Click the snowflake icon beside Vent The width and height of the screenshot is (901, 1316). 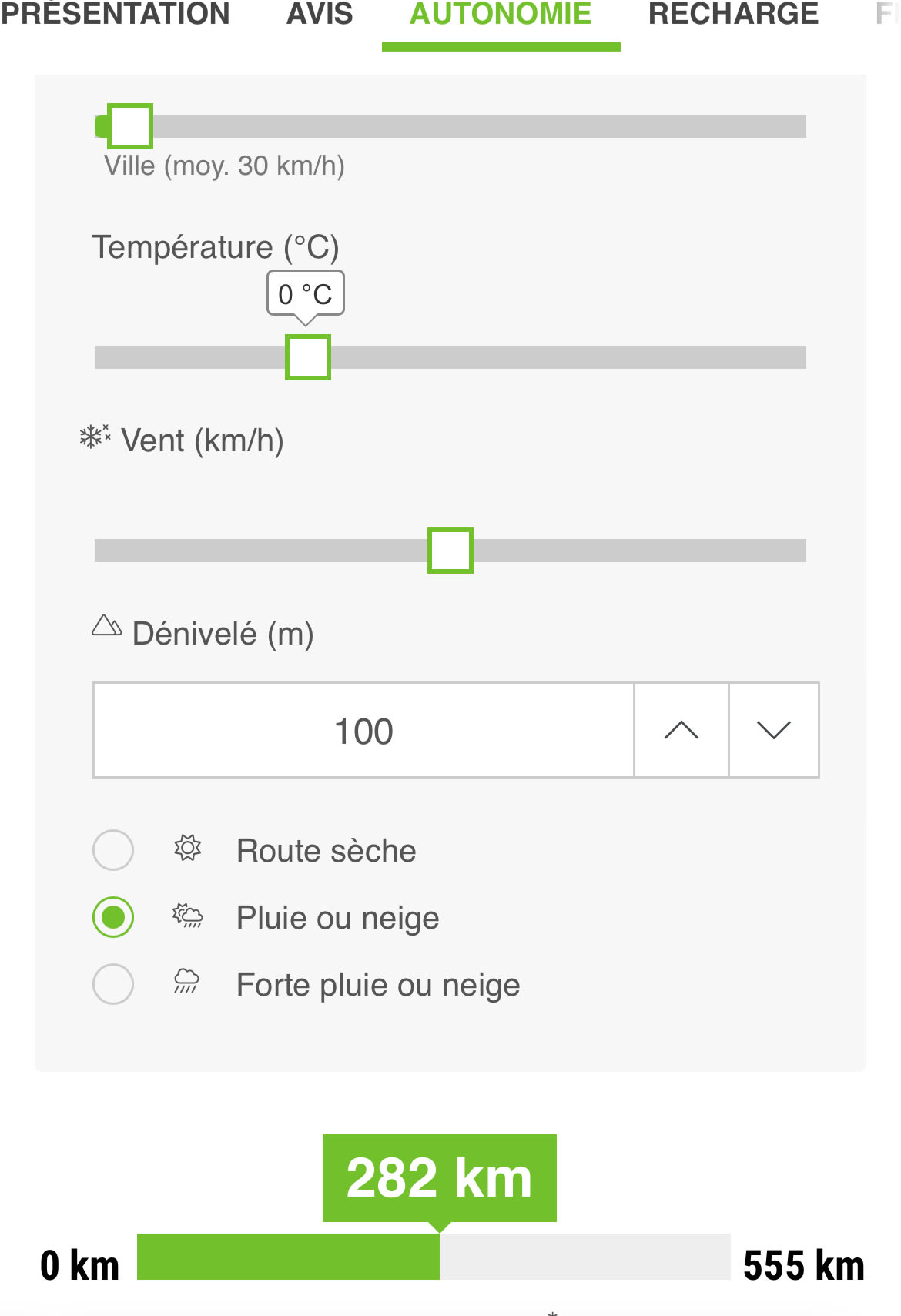point(95,437)
